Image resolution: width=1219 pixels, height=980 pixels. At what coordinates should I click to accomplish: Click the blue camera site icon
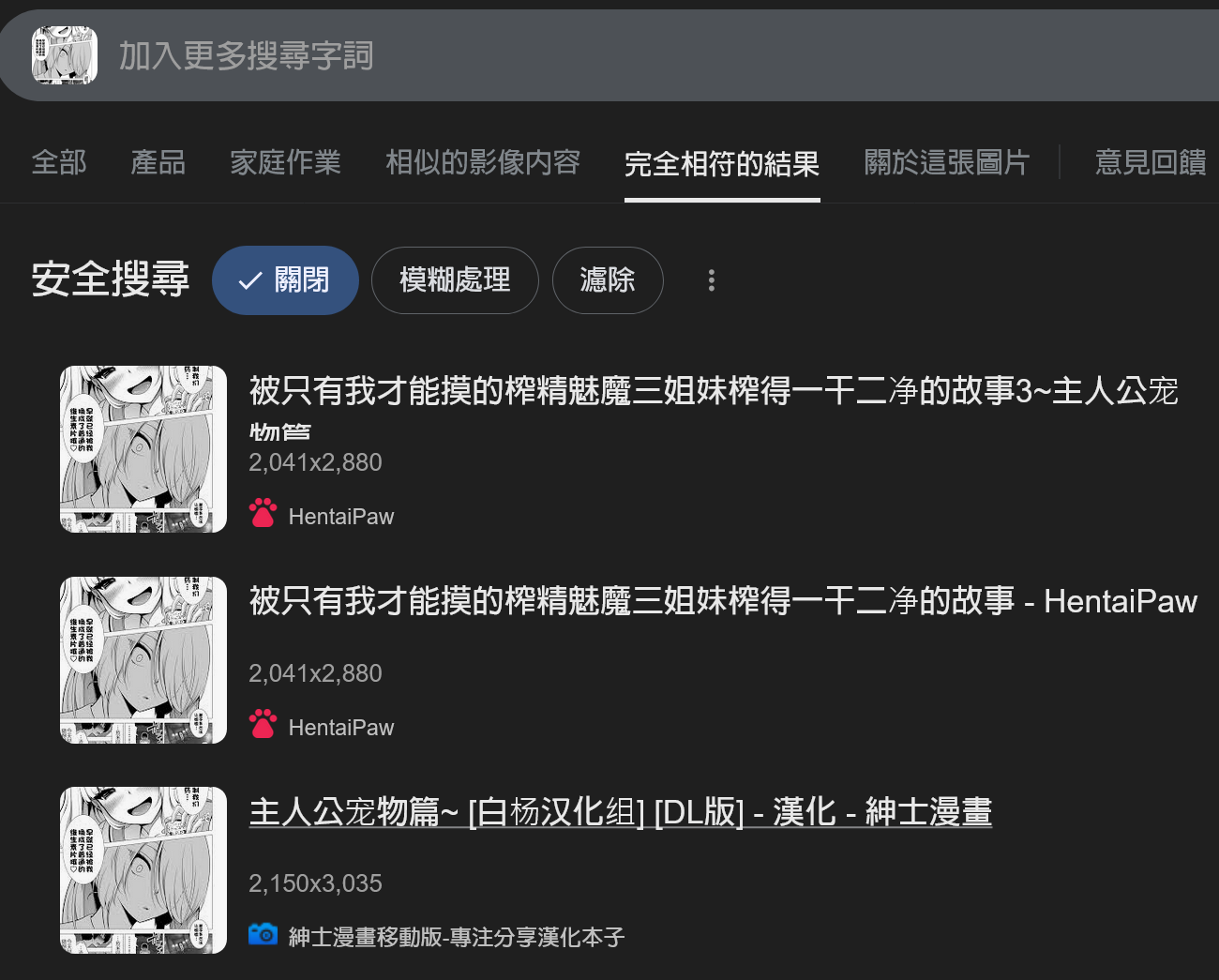[x=263, y=934]
